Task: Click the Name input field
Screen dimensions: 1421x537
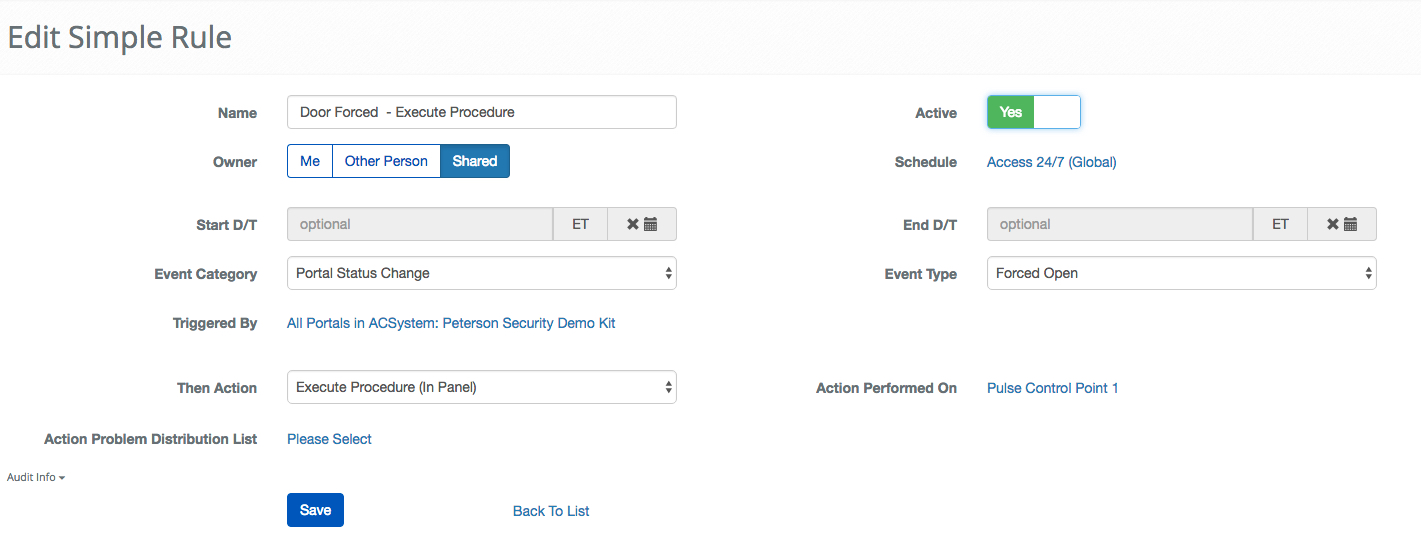Action: pyautogui.click(x=481, y=112)
